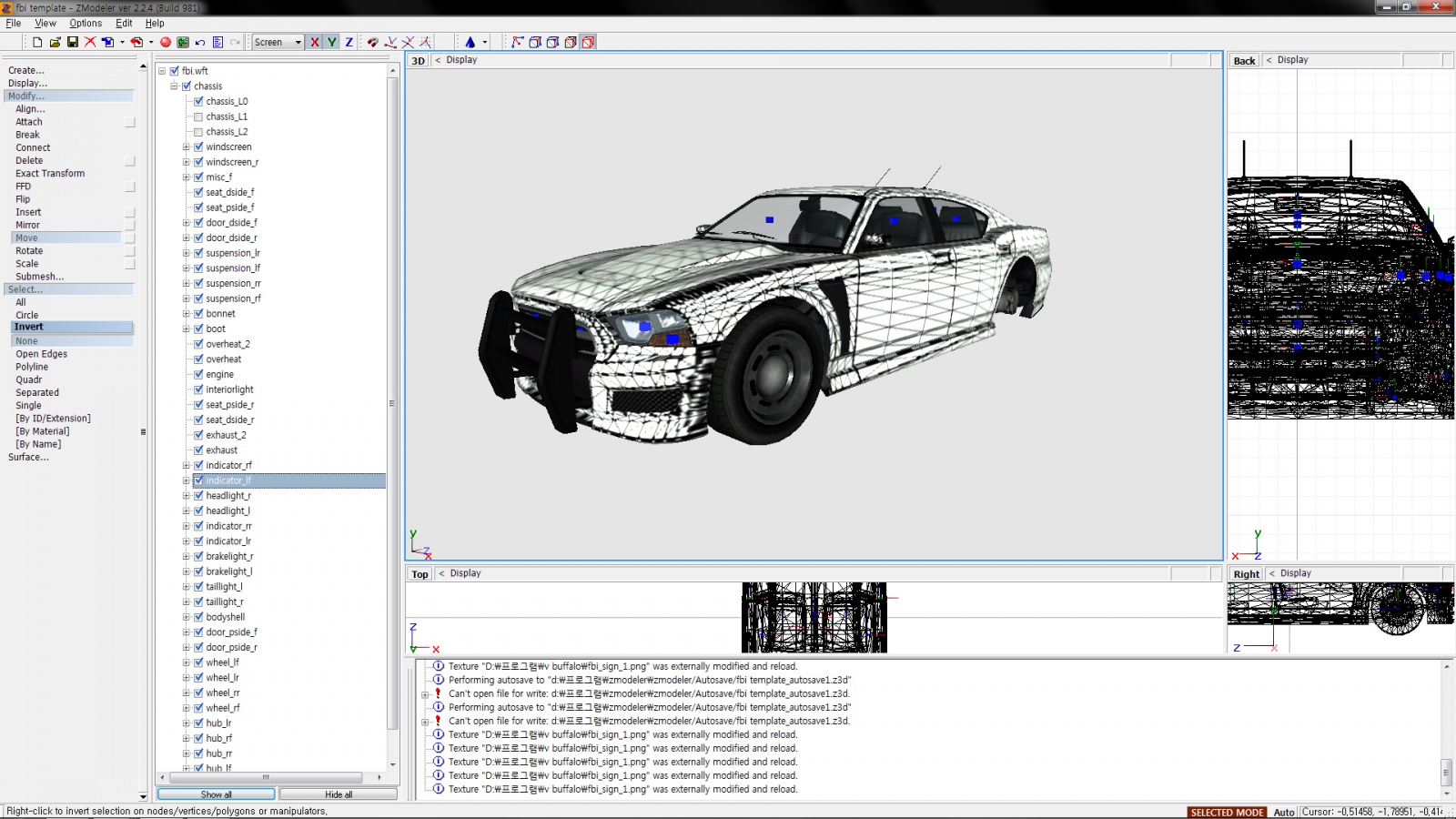Toggle the X axis constraint button
Screen dimensions: 1456x819
tap(315, 42)
